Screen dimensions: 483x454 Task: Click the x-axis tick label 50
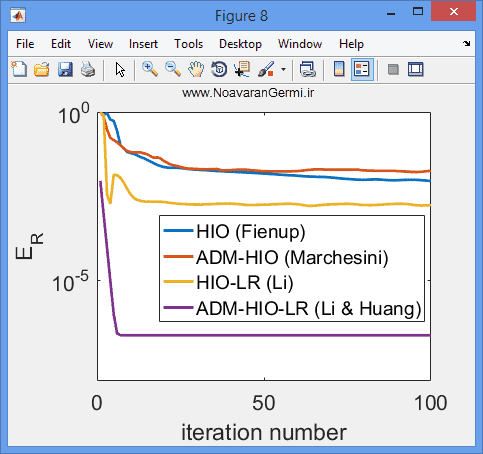(x=263, y=403)
